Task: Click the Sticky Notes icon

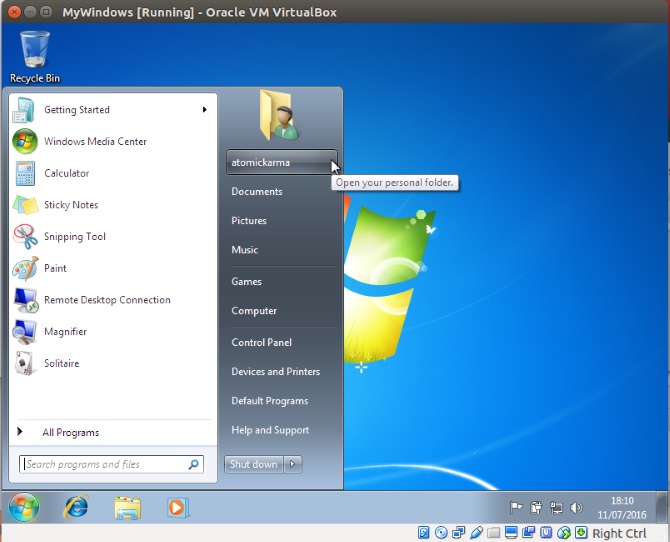Action: pos(25,205)
